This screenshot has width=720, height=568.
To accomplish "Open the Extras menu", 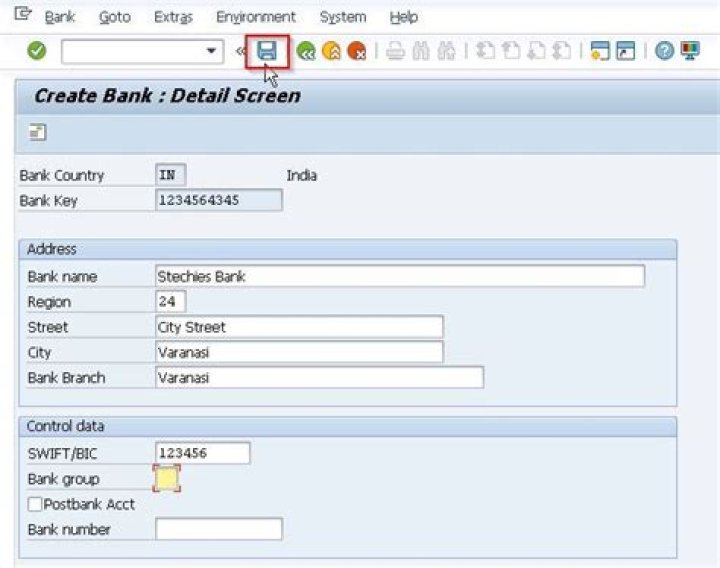I will tap(174, 17).
